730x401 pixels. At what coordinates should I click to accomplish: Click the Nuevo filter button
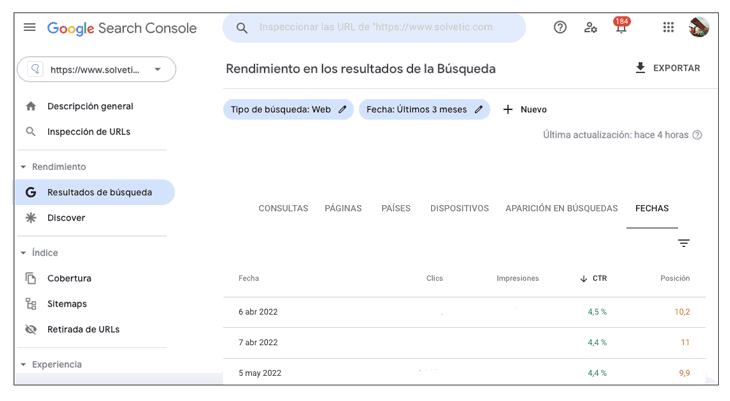click(525, 109)
